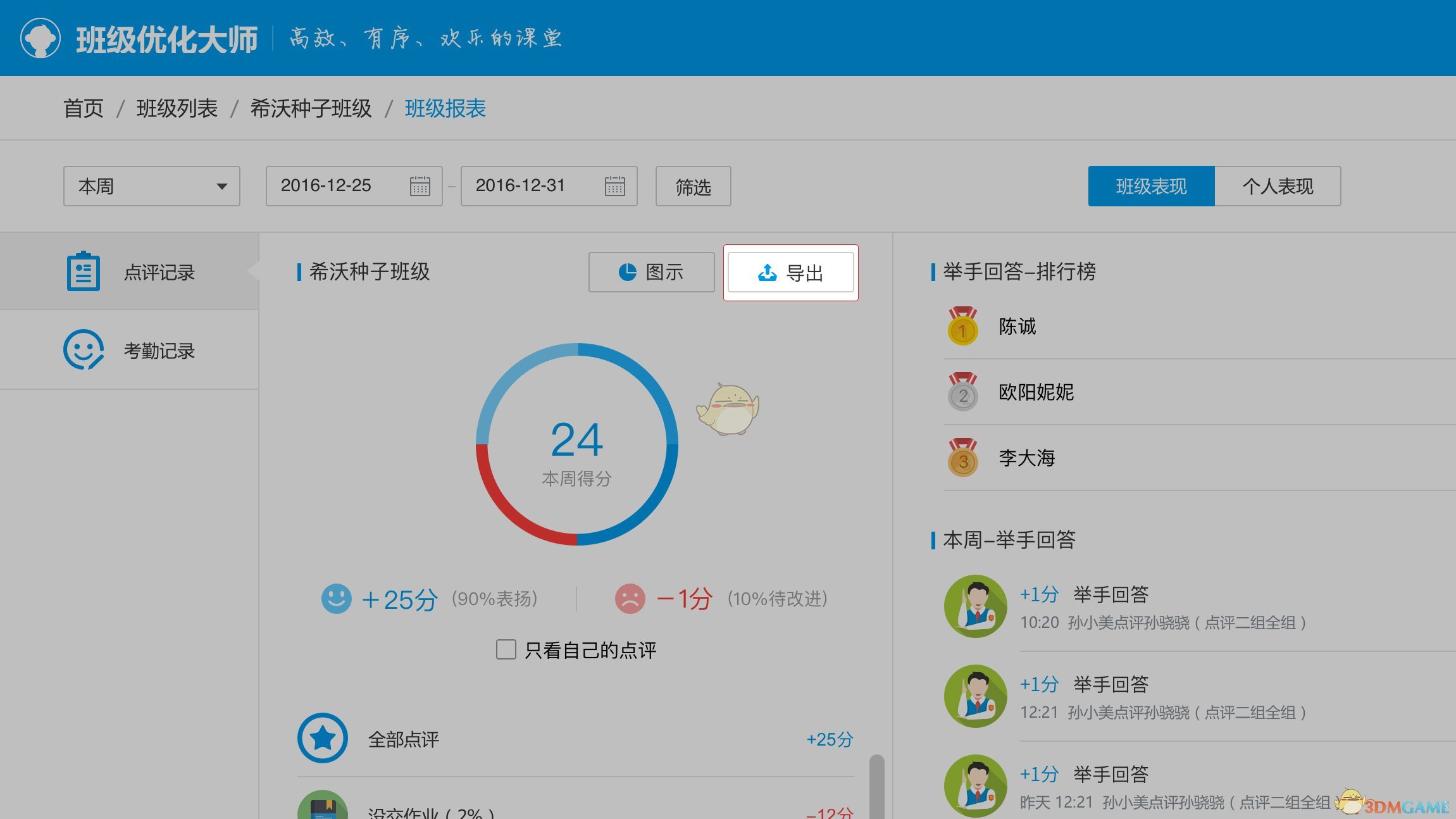Click the gold medal beside 陈诚
The image size is (1456, 819).
tap(962, 326)
